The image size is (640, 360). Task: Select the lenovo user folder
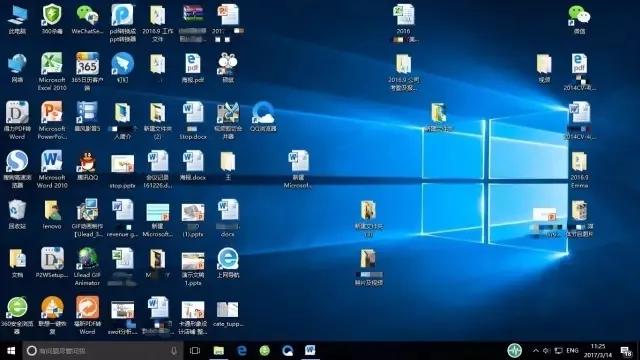tap(52, 214)
